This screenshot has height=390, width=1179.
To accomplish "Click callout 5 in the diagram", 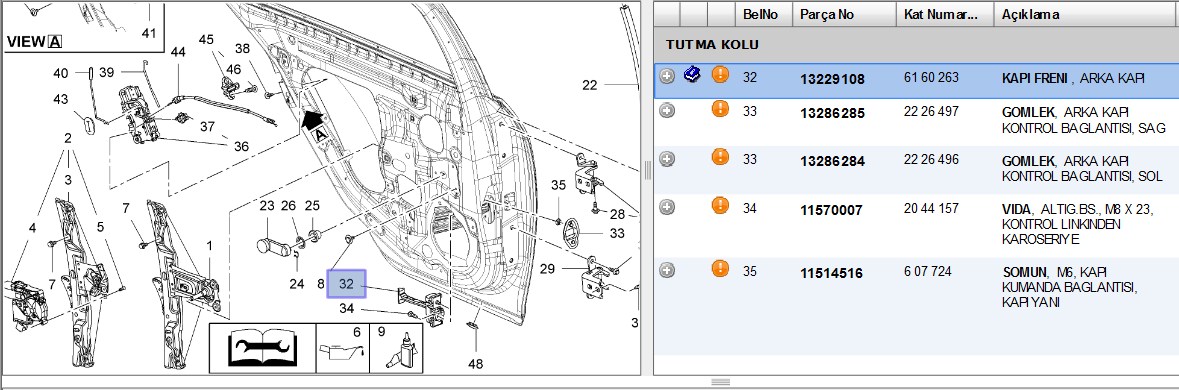I will coord(100,227).
